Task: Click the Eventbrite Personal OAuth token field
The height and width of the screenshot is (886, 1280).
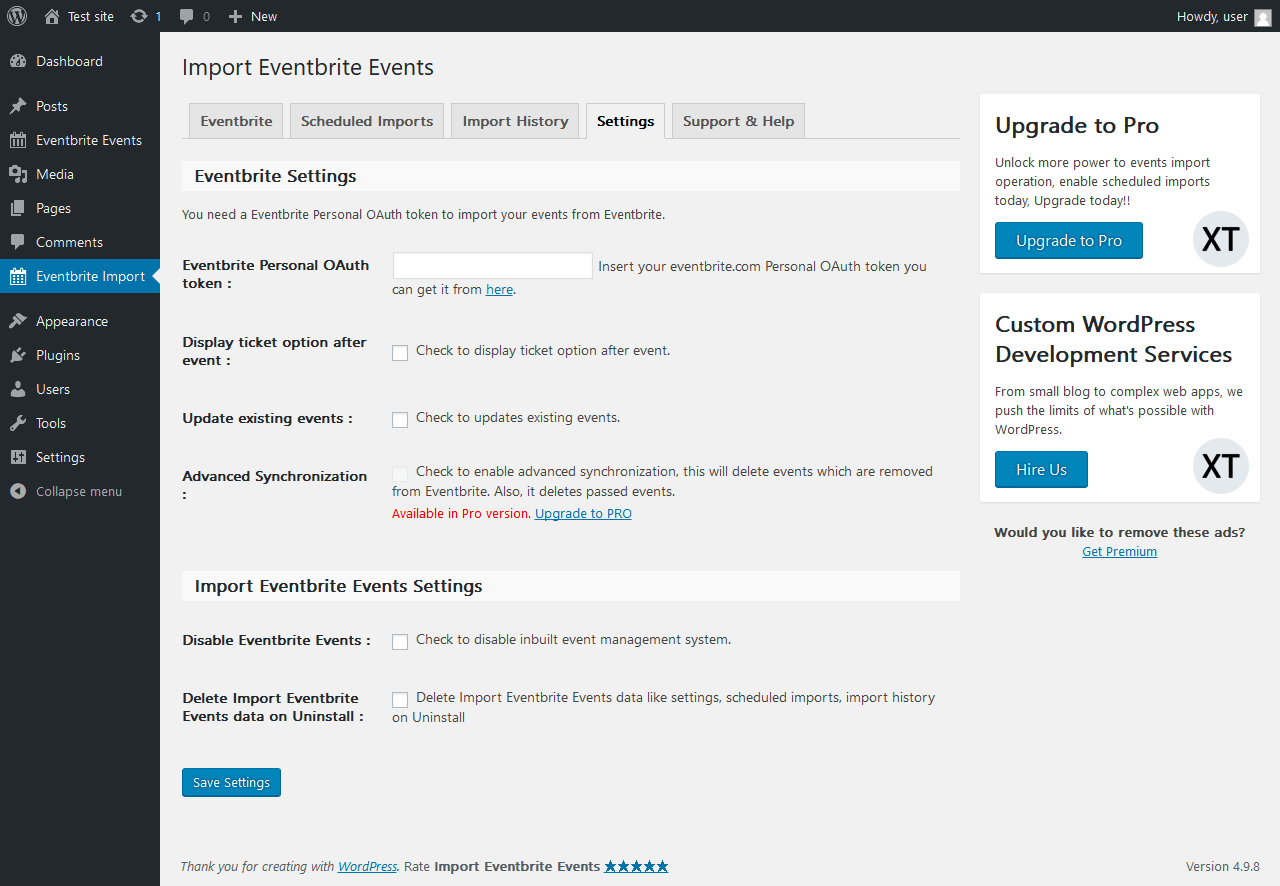Action: [493, 266]
